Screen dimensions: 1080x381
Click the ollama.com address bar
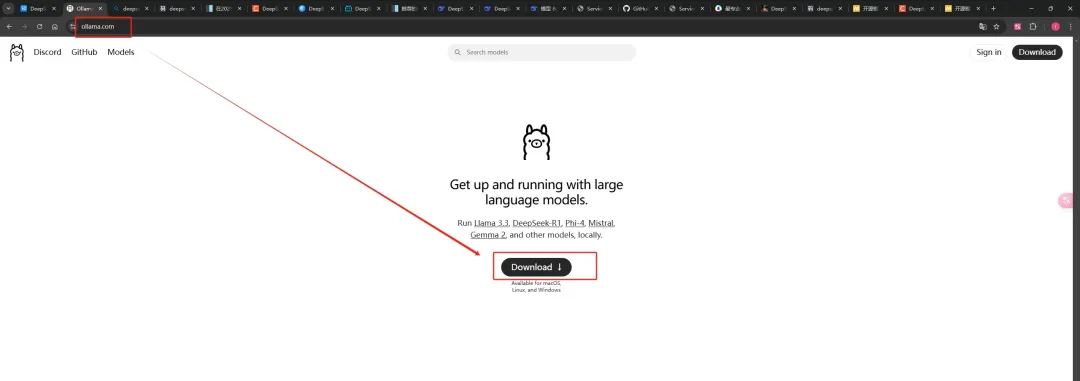[523, 26]
